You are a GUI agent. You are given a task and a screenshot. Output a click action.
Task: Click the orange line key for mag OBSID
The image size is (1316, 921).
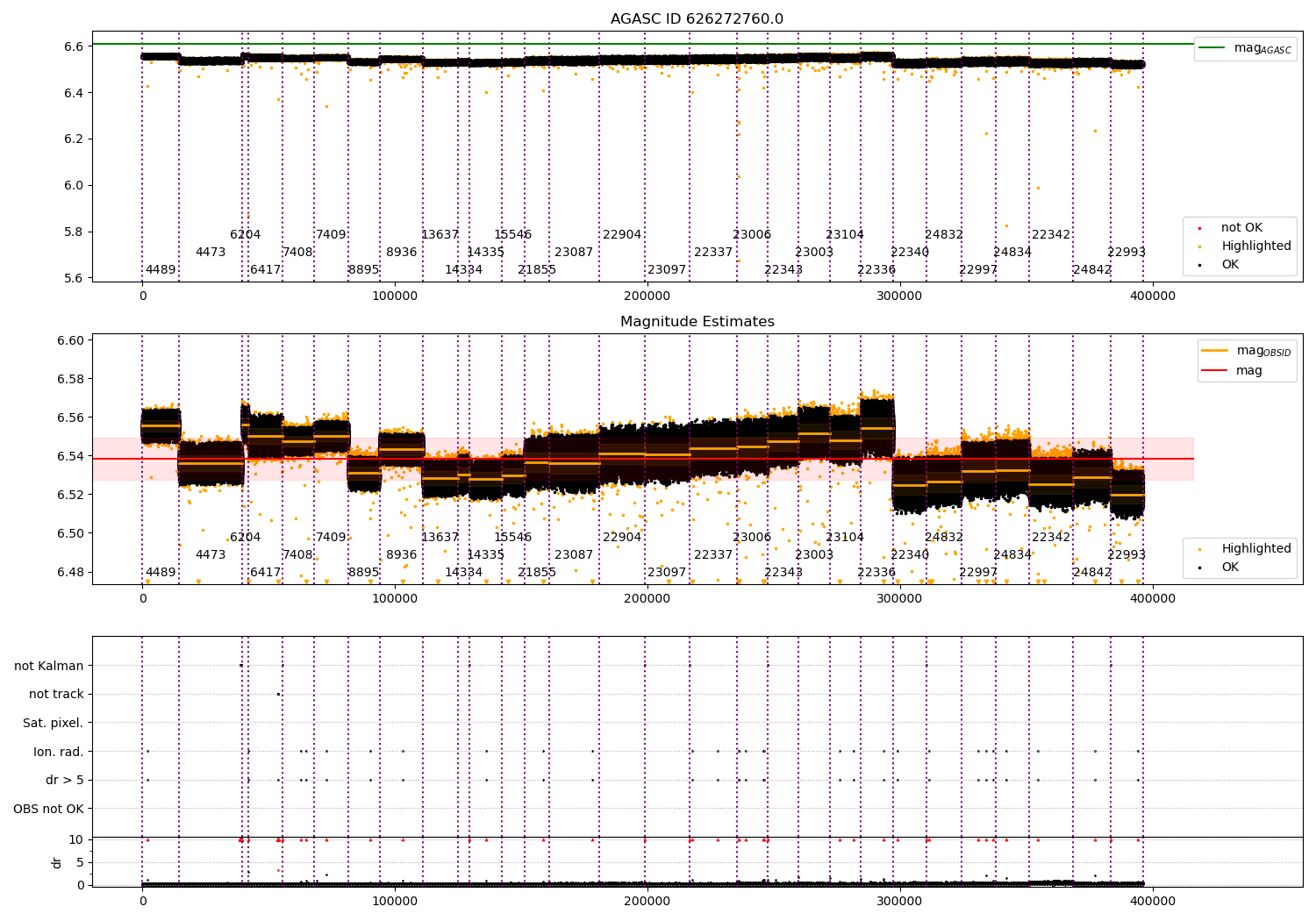click(1214, 351)
